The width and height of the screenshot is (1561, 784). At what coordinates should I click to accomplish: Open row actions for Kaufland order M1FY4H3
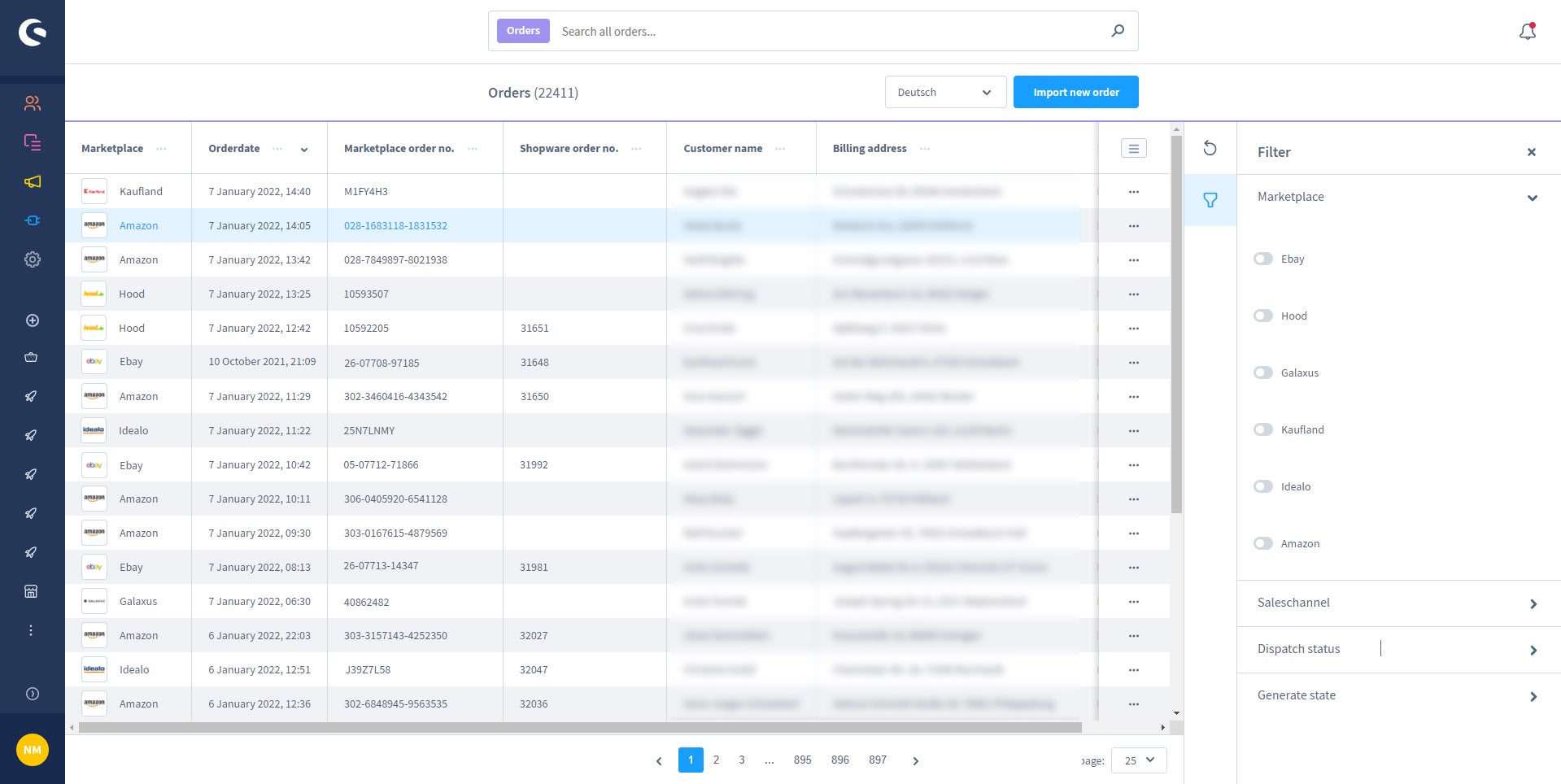click(x=1134, y=192)
